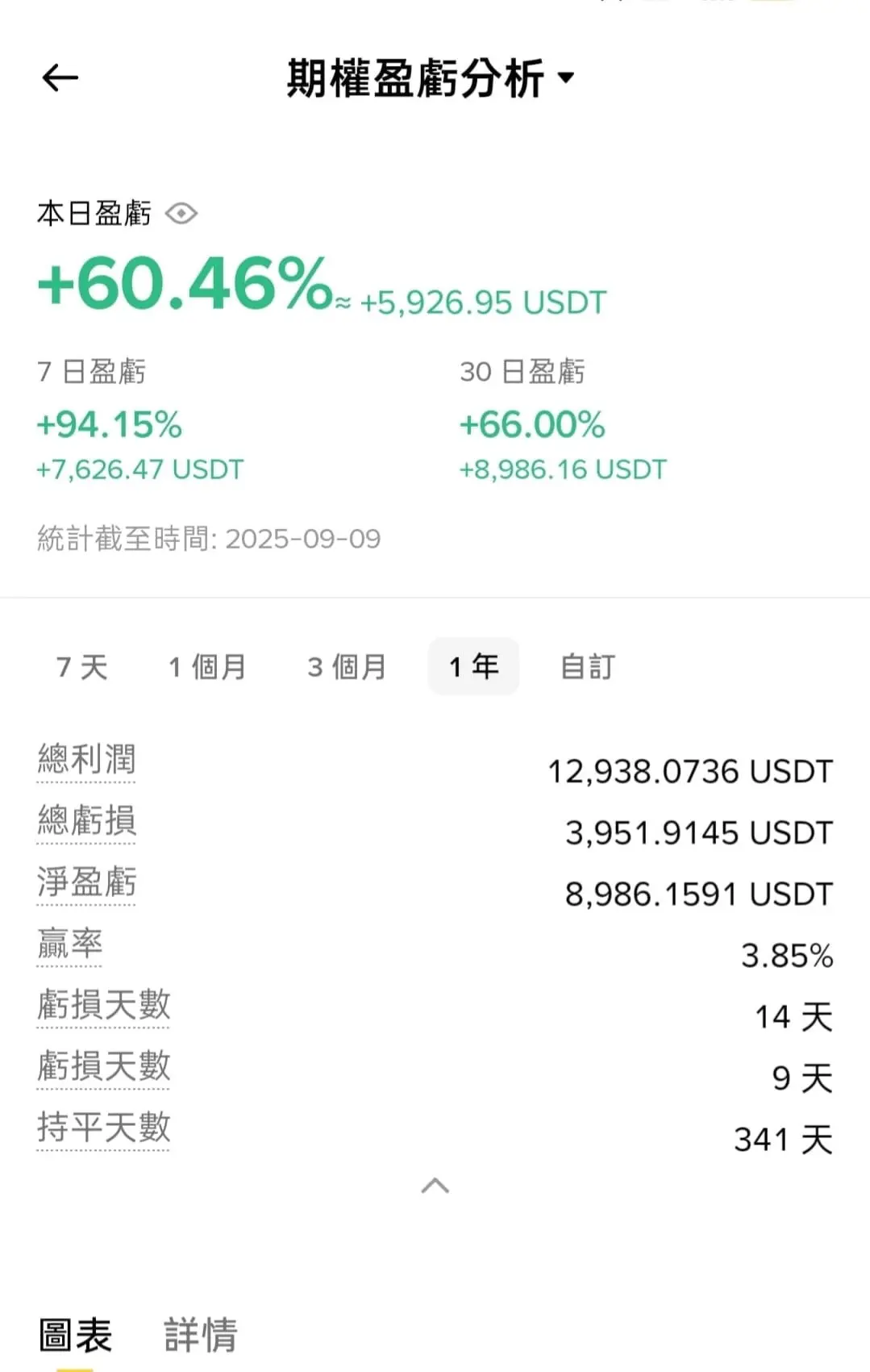Tap the 7 日盈虧 +94.15% value
Screen dimensions: 870x1372
(x=110, y=425)
